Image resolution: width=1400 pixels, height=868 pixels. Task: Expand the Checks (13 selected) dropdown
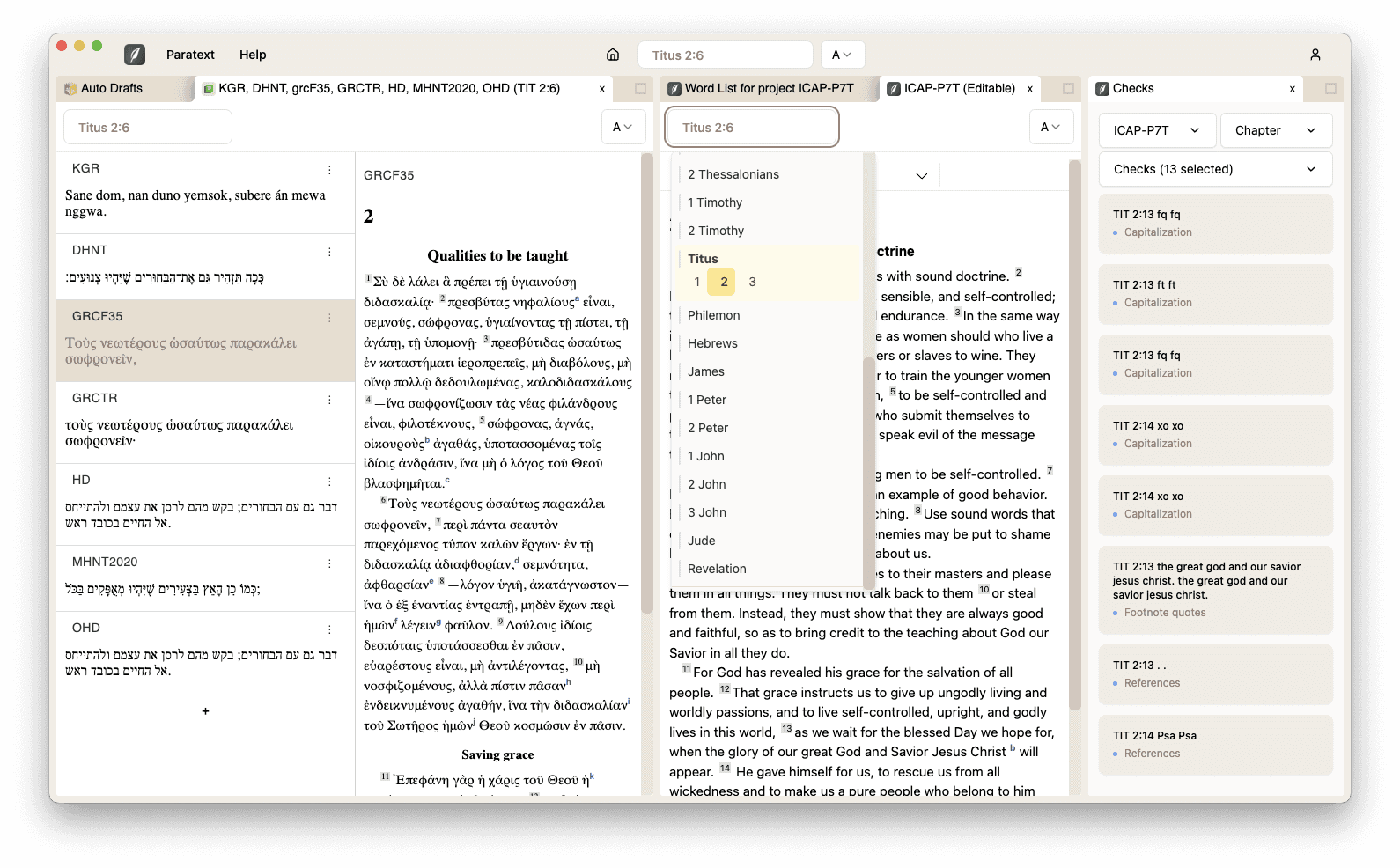(x=1215, y=169)
